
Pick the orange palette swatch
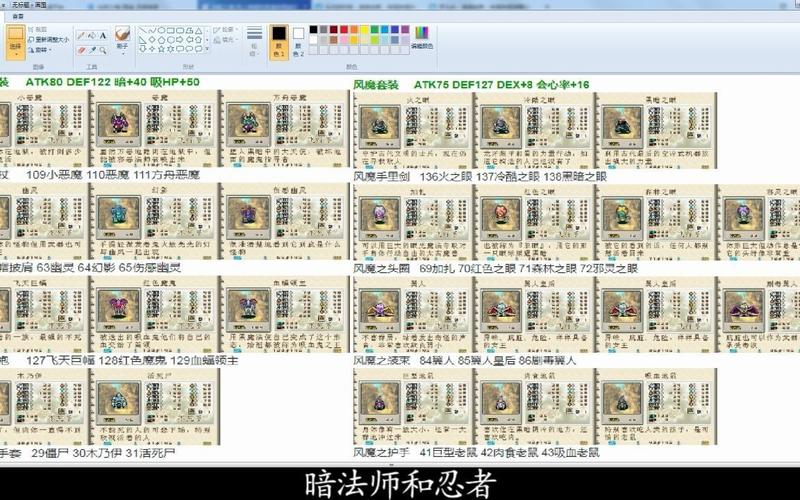[x=354, y=30]
